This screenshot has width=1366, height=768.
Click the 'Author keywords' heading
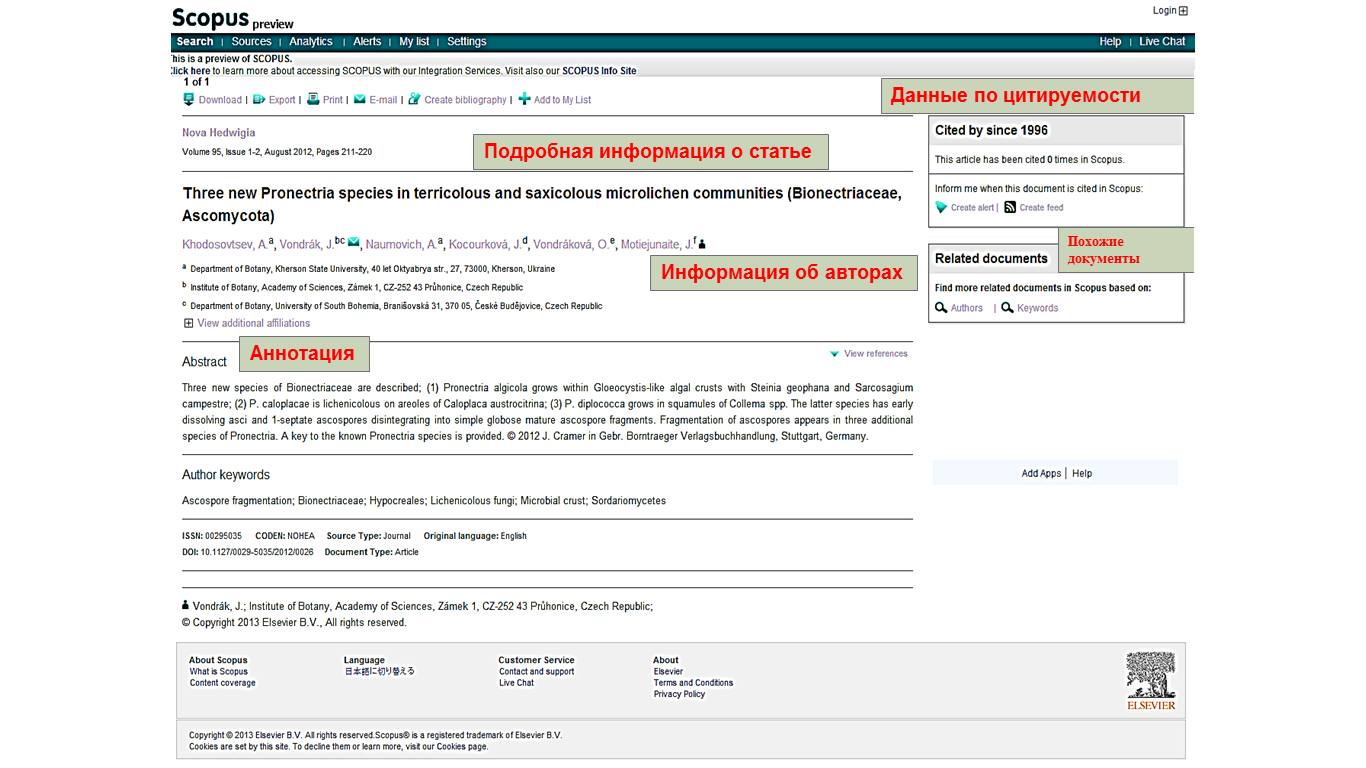226,475
